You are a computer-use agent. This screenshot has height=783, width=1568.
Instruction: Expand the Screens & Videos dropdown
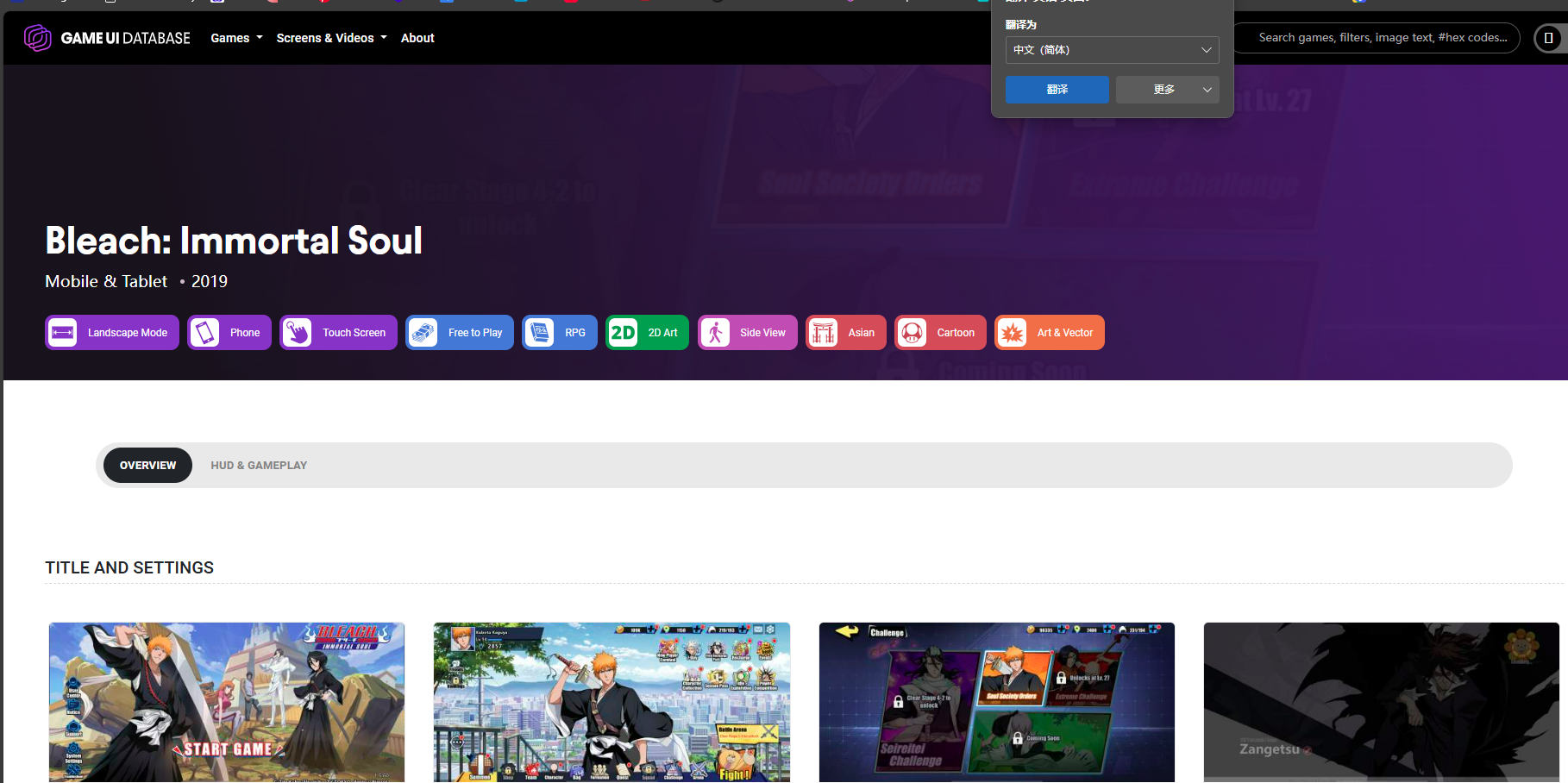[x=331, y=38]
